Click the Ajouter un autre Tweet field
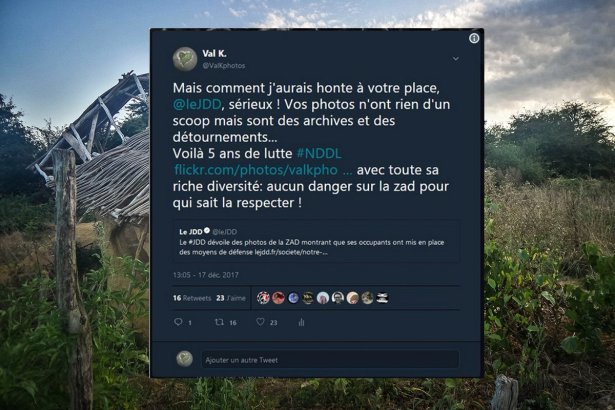This screenshot has width=615, height=410. click(x=330, y=360)
